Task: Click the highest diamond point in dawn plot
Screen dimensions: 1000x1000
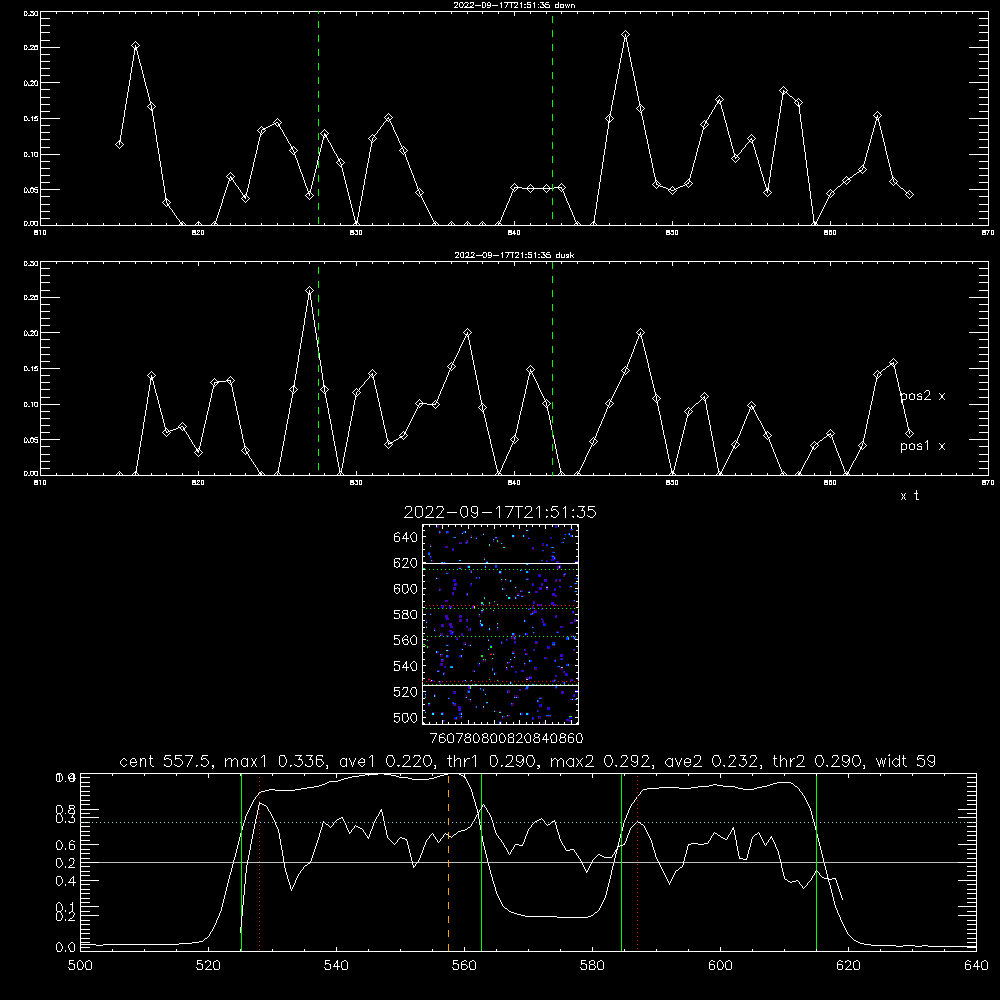Action: click(x=626, y=34)
